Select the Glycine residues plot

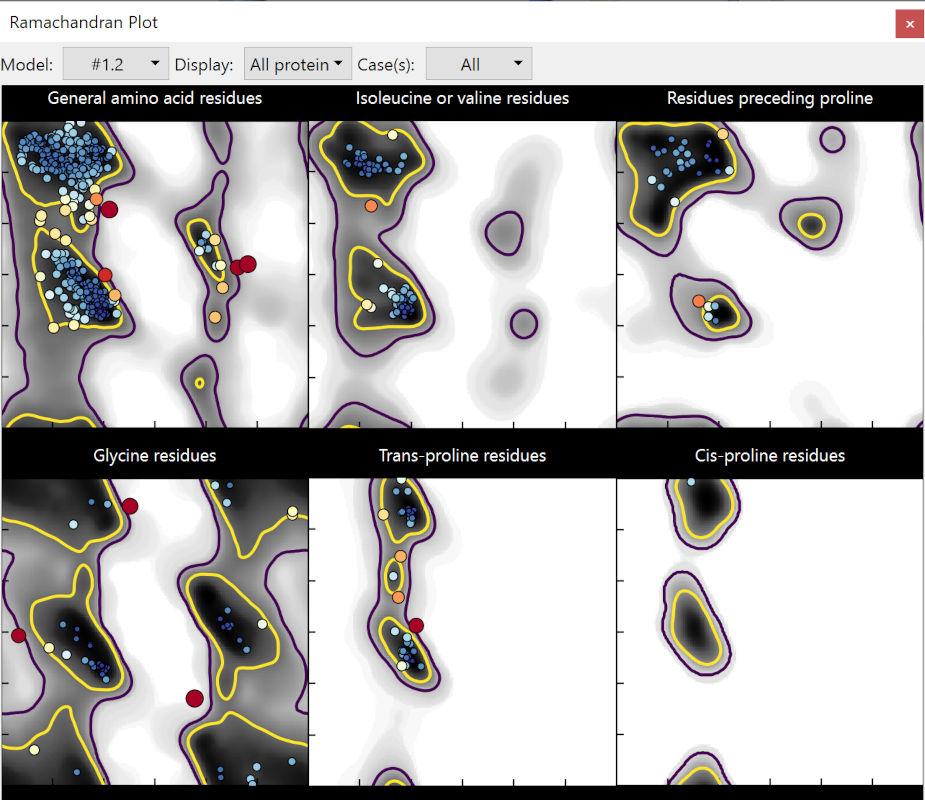click(x=155, y=631)
